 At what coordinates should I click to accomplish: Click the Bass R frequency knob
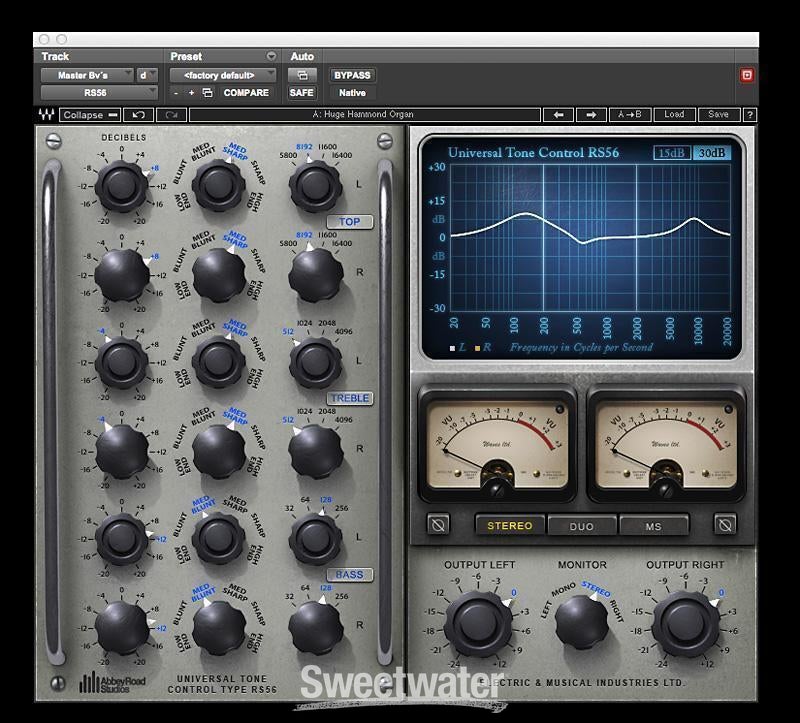click(315, 628)
